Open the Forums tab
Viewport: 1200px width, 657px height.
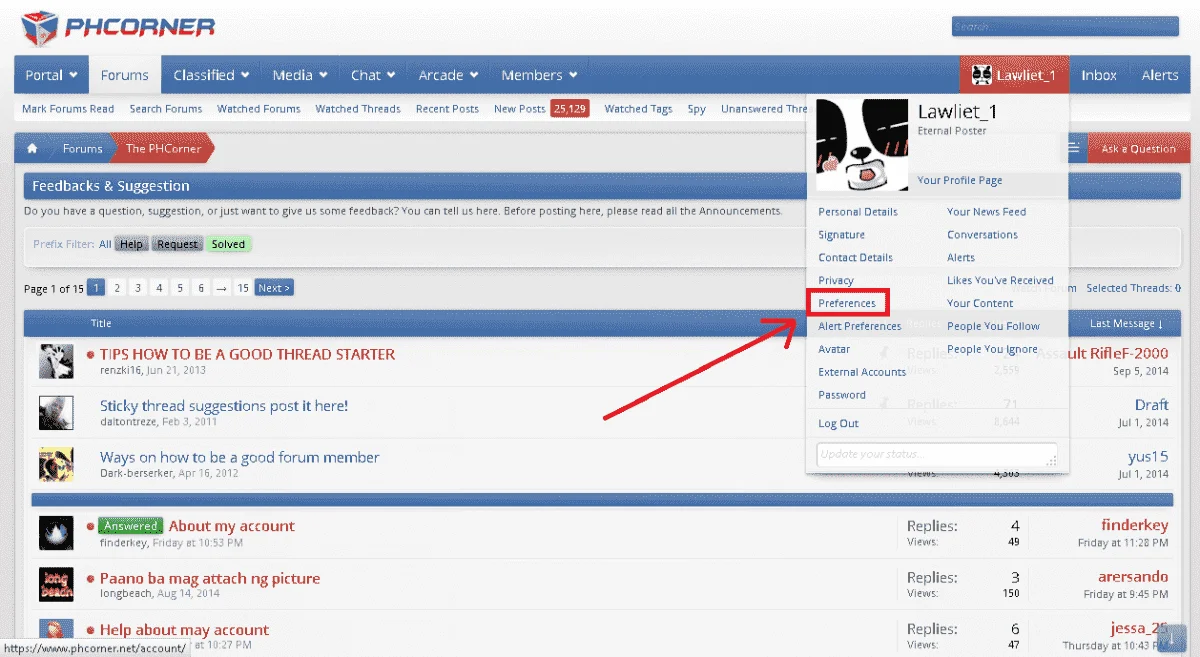click(125, 75)
